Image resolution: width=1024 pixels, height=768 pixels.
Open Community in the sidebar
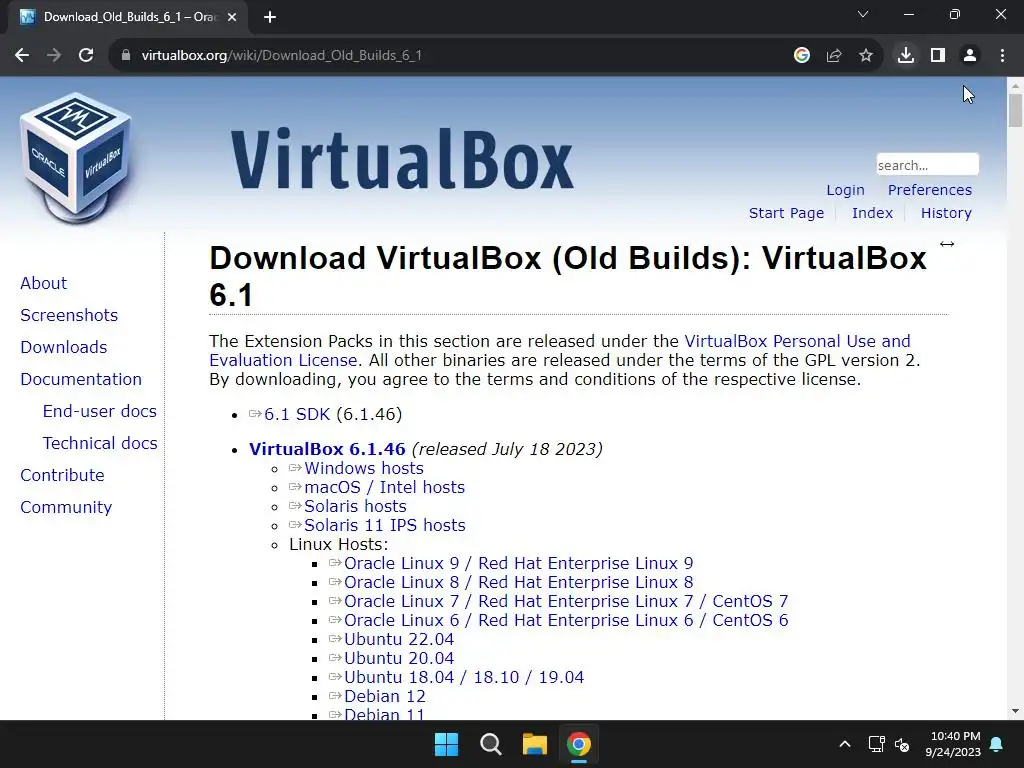tap(66, 507)
